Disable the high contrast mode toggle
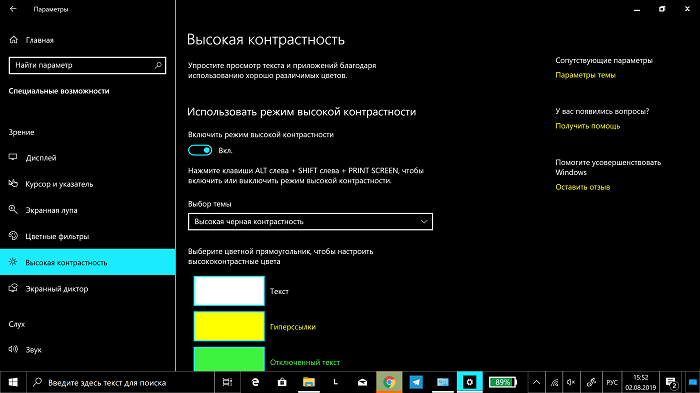This screenshot has width=700, height=393. coord(200,151)
